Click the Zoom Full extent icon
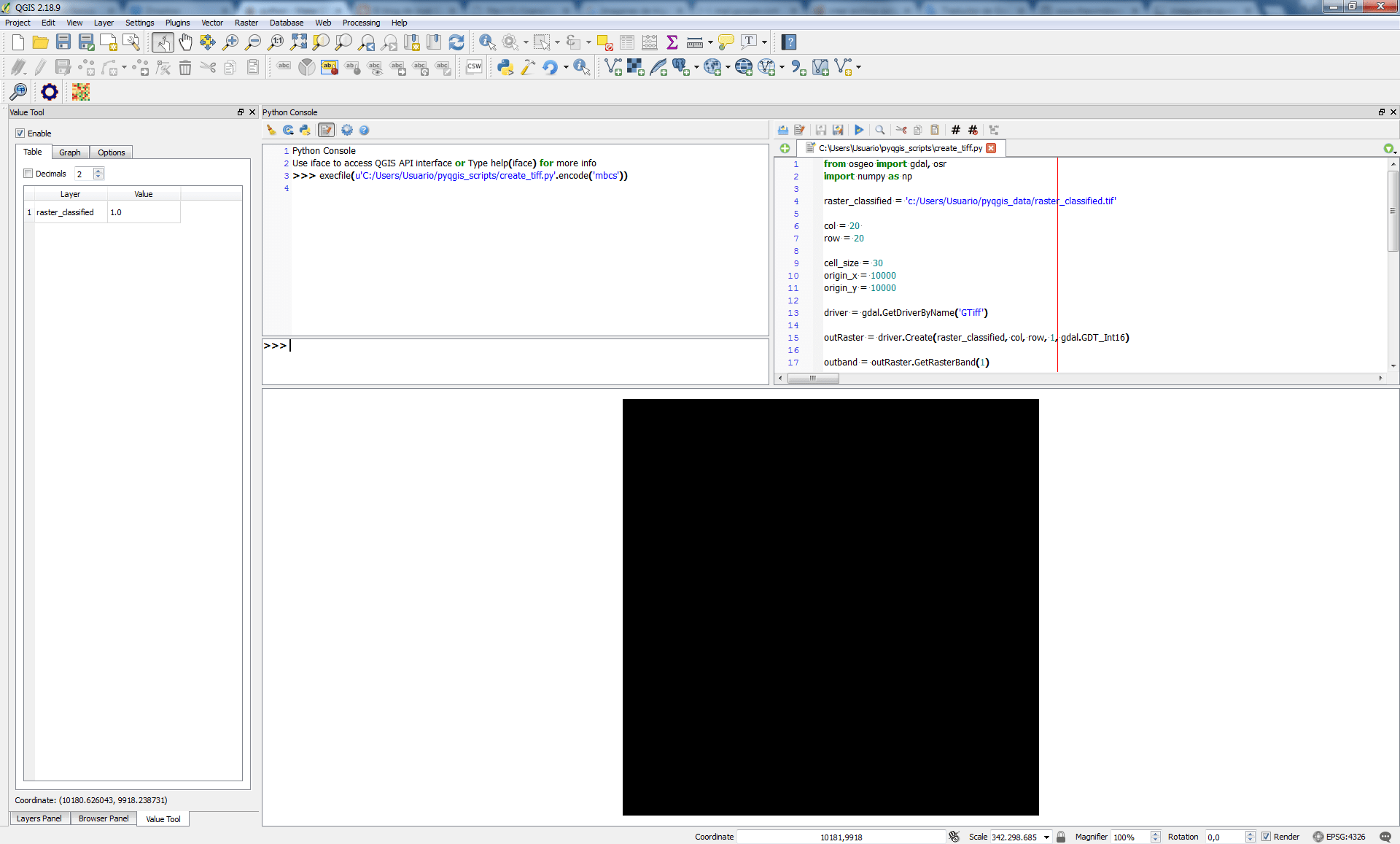 coord(298,42)
